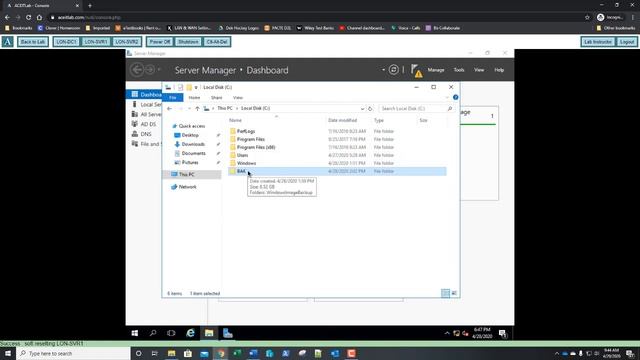
Task: Select Local Server in Server Manager sidebar
Action: click(147, 104)
